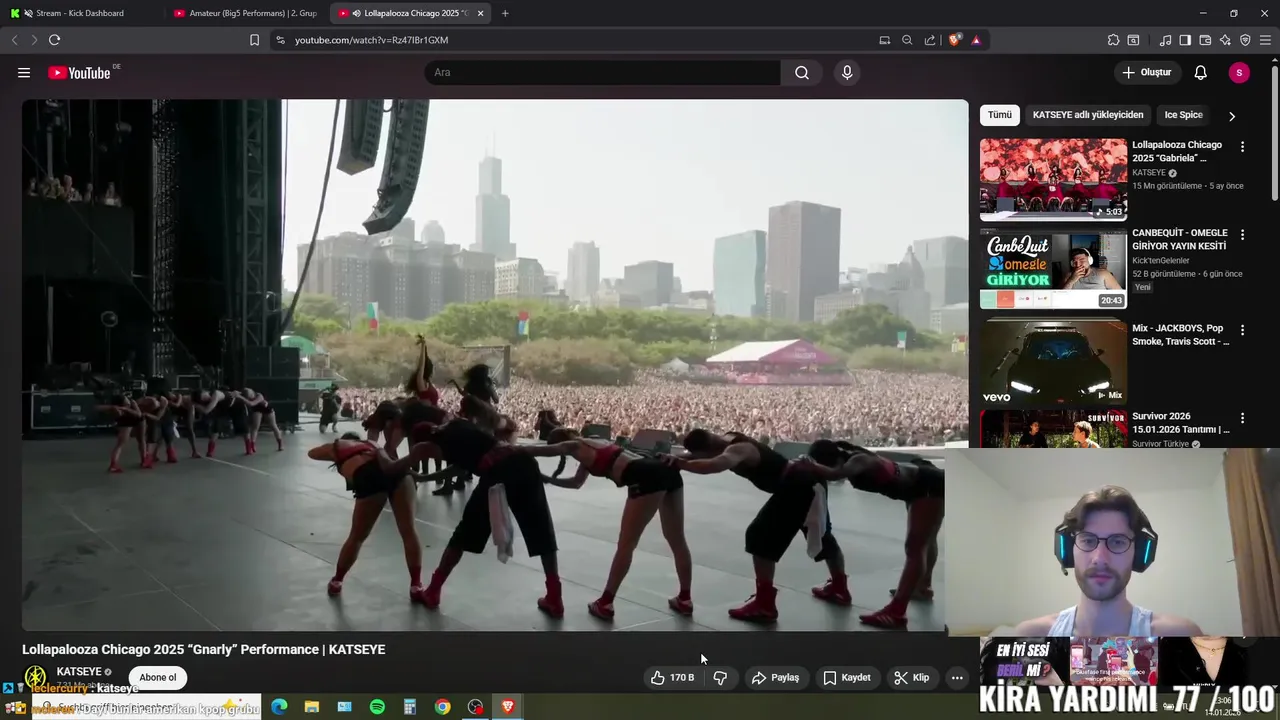Screen dimensions: 1280x720
Task: Open OBS Studio from the taskbar
Action: (475, 707)
